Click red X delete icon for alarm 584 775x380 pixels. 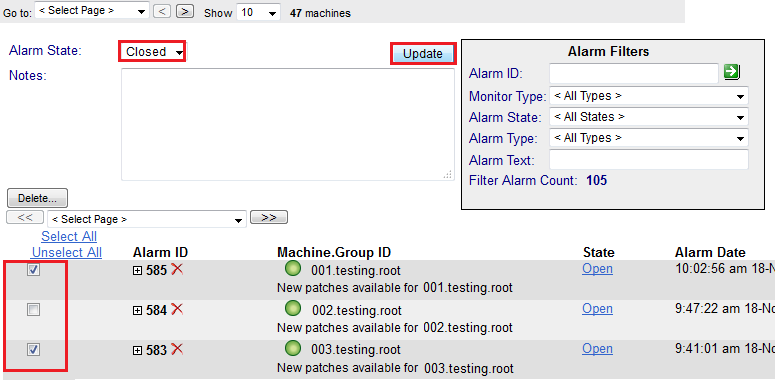click(176, 309)
